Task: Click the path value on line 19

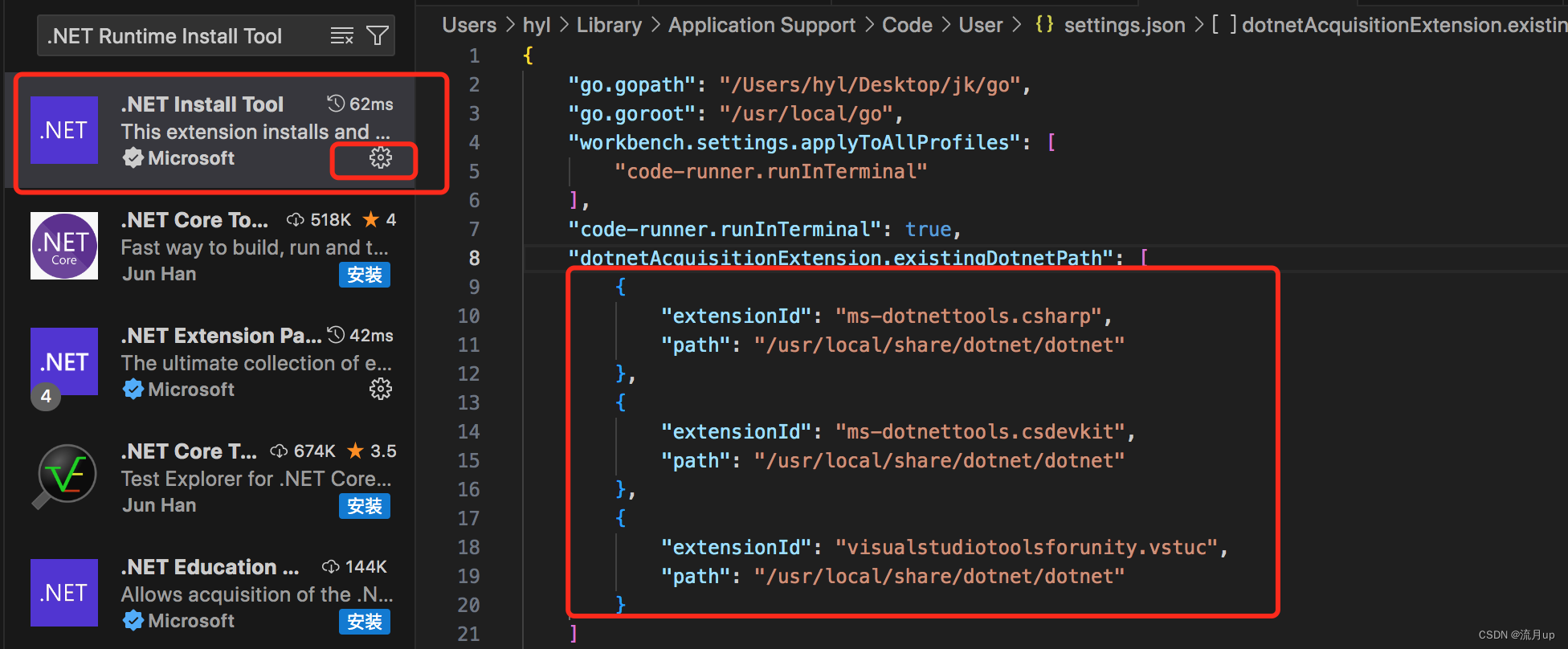Action: [x=939, y=576]
